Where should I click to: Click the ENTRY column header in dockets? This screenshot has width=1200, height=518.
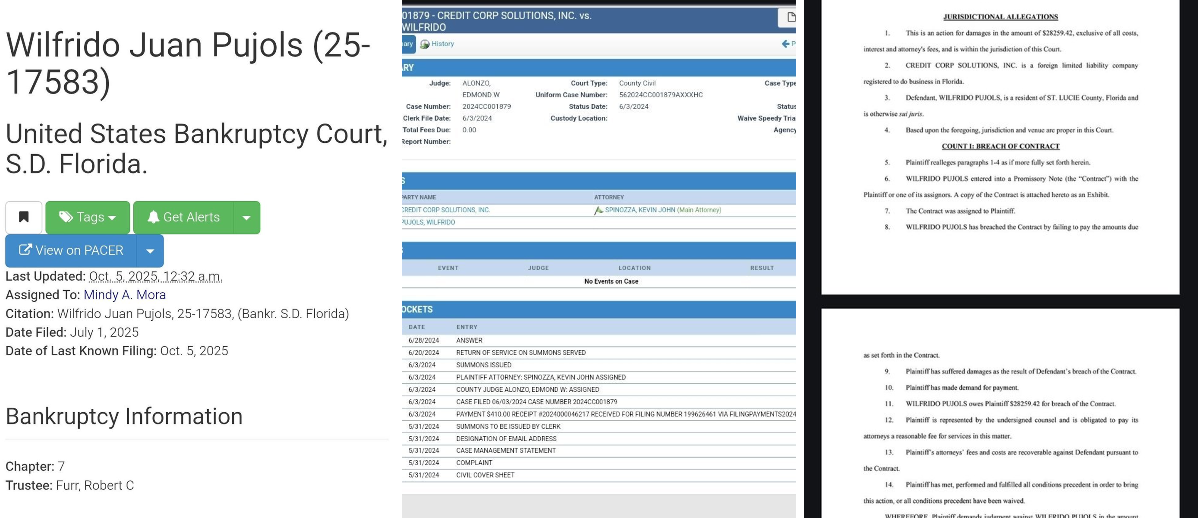coord(467,327)
